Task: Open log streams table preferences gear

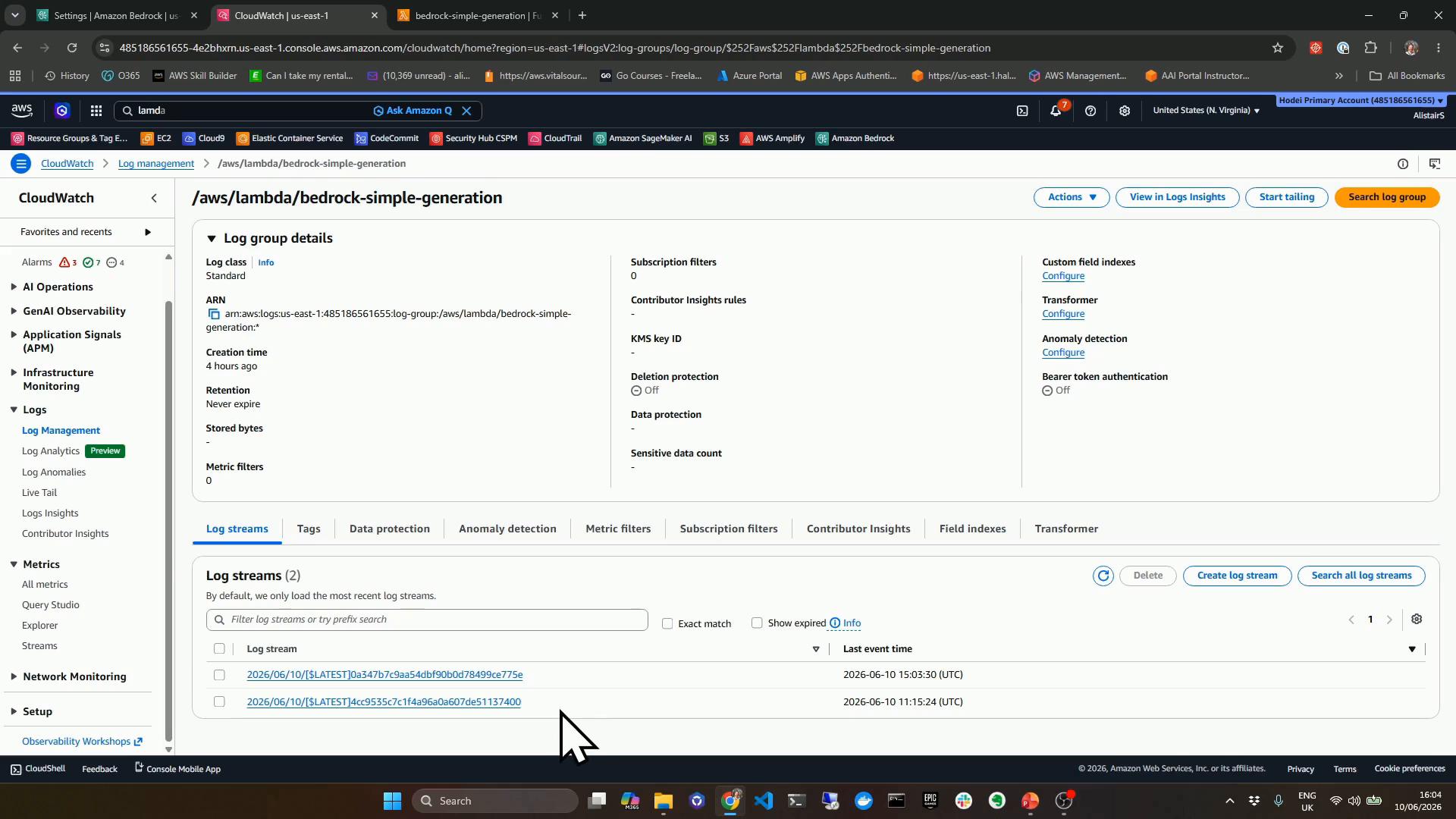Action: 1417,620
